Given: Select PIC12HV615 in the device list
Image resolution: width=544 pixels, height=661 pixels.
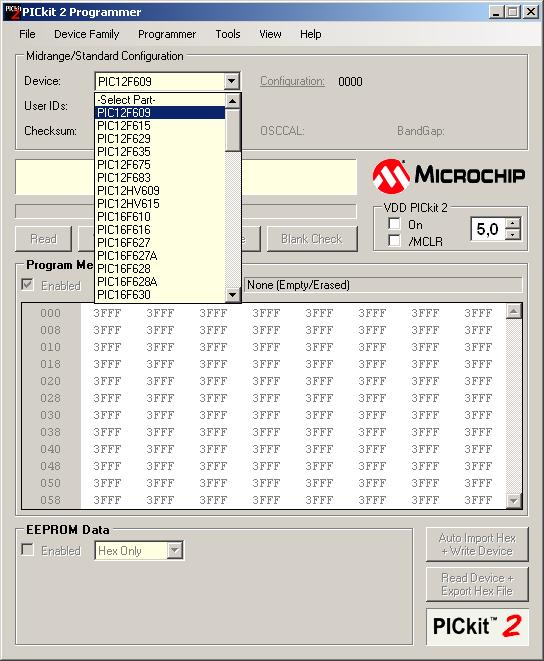Looking at the screenshot, I should point(160,204).
